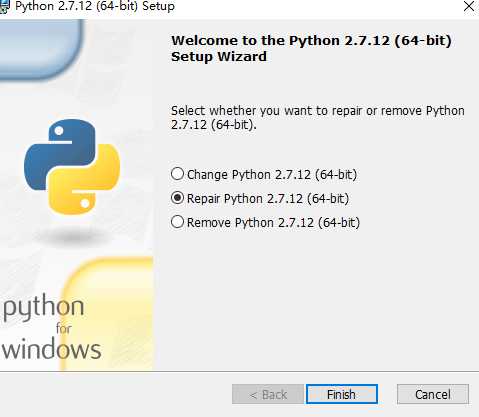
Task: Click the Setup Wizard welcome heading
Action: 311,49
